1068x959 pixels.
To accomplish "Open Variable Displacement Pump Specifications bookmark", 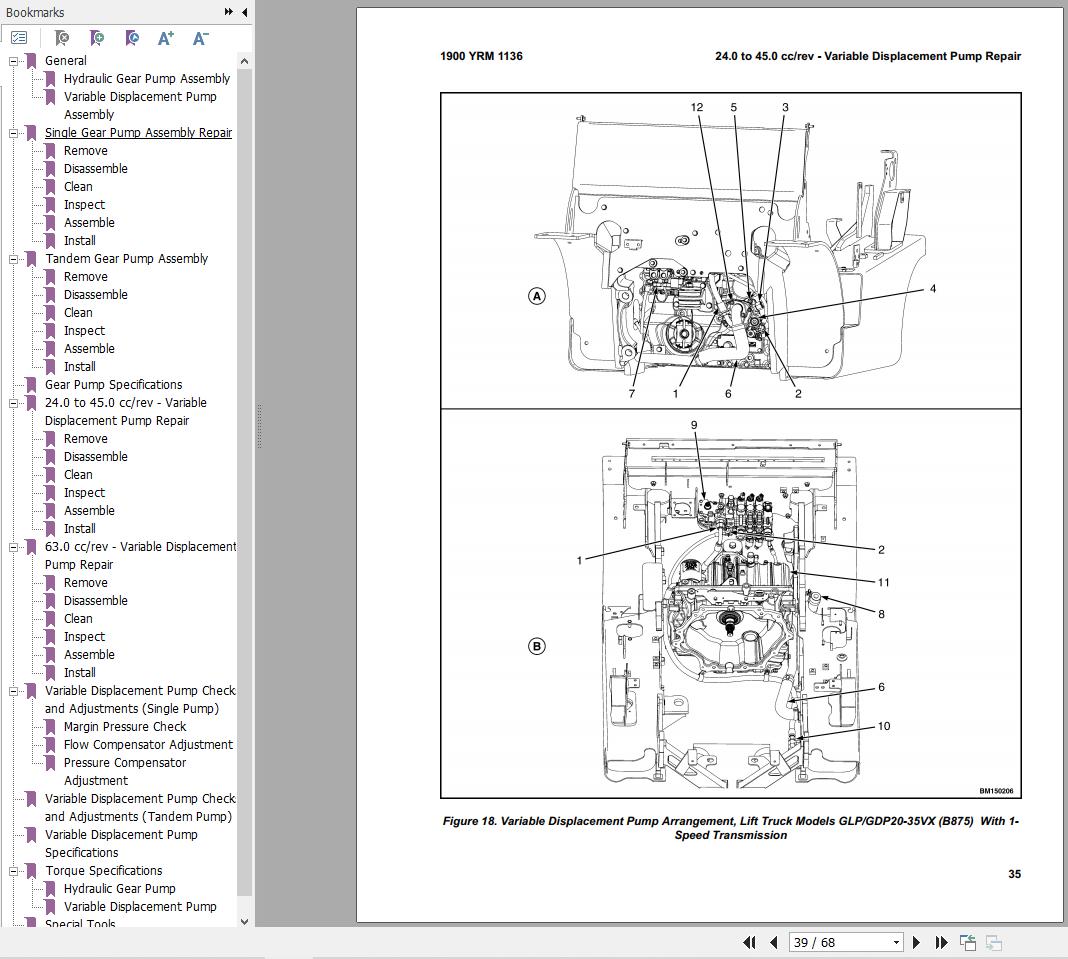I will pyautogui.click(x=121, y=843).
